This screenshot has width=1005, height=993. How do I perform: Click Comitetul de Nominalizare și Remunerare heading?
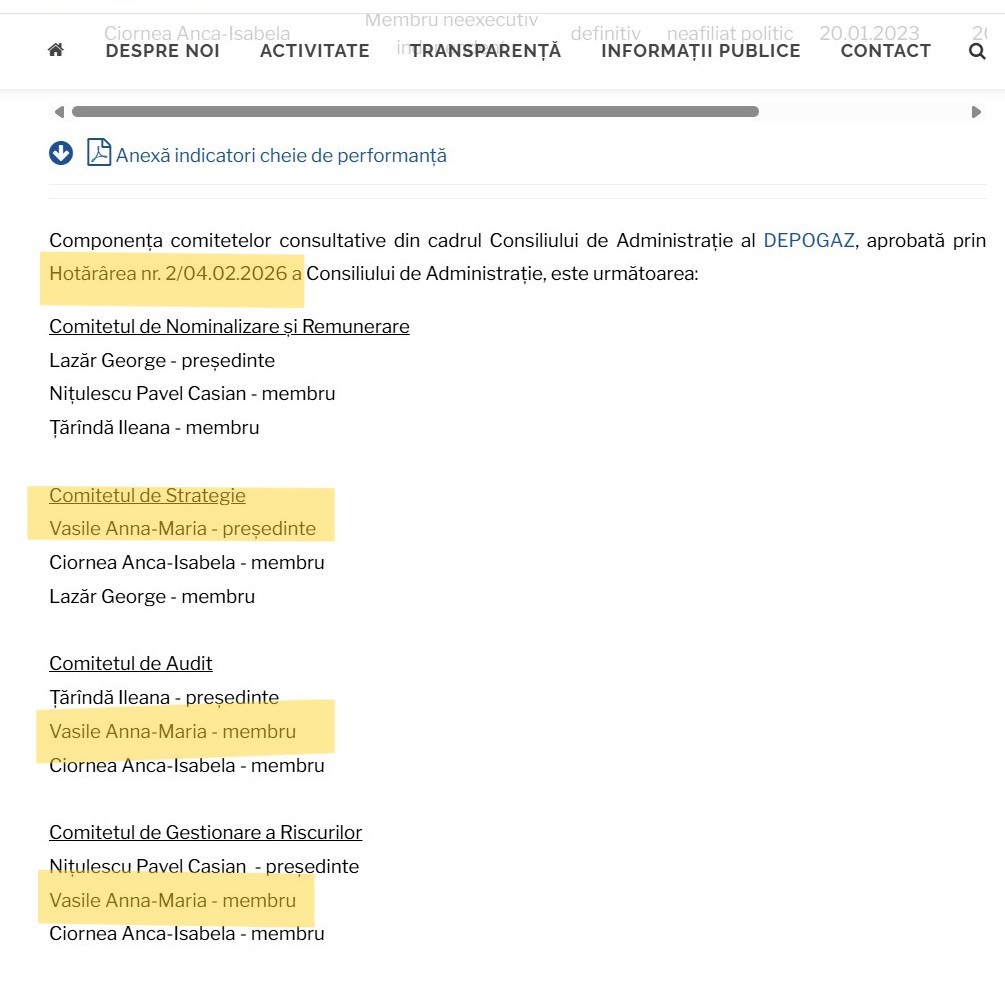click(229, 327)
